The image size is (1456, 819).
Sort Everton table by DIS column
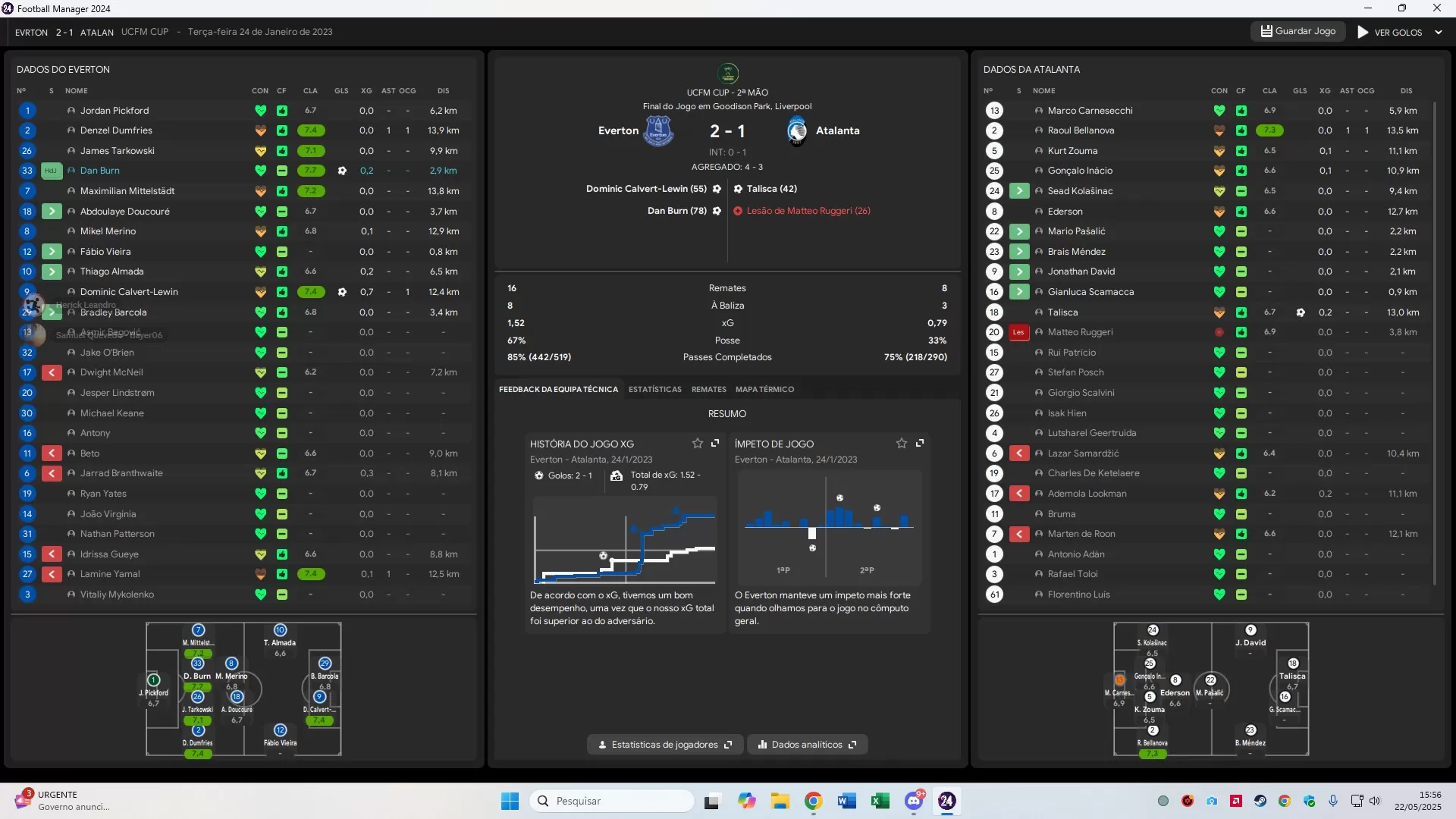pyautogui.click(x=443, y=91)
